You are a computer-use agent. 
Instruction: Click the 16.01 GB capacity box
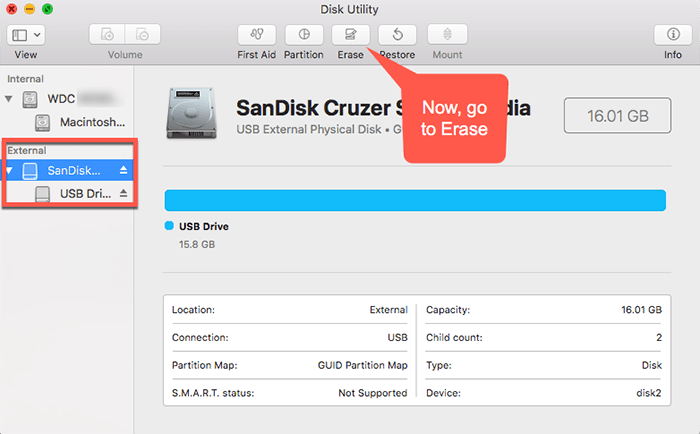pos(617,116)
